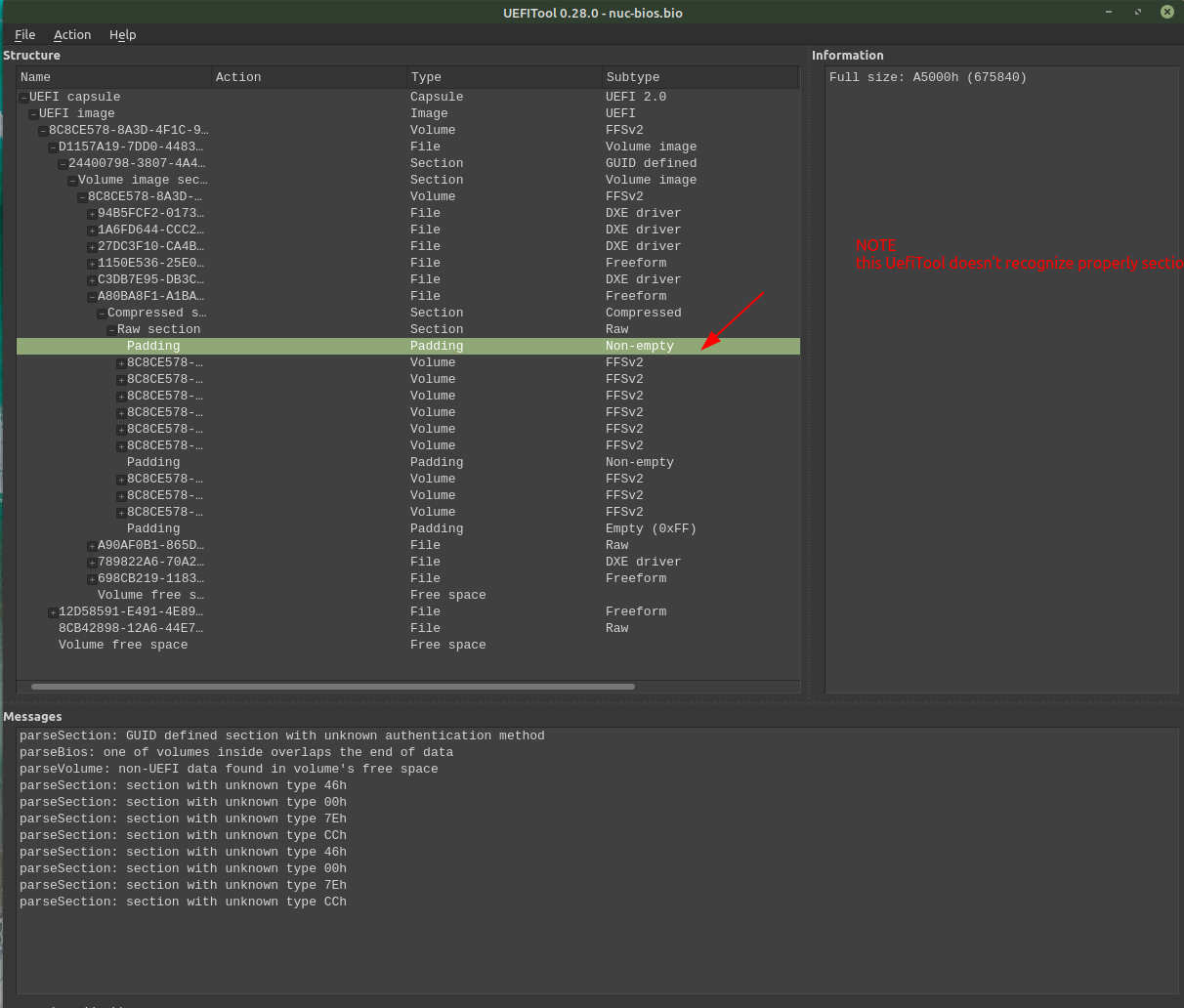Expand the A90AF0B1-865D raw file
This screenshot has width=1184, height=1008.
[x=92, y=546]
